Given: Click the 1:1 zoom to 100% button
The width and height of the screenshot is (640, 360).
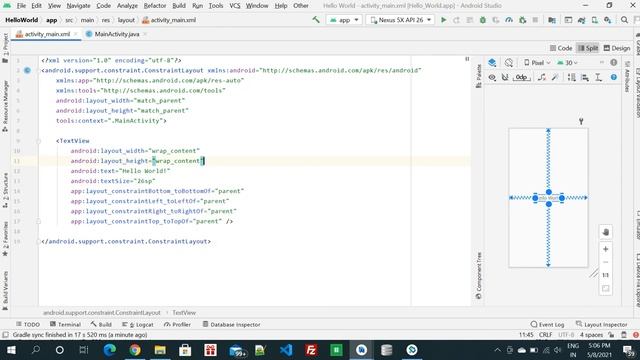Looking at the screenshot, I should (605, 275).
